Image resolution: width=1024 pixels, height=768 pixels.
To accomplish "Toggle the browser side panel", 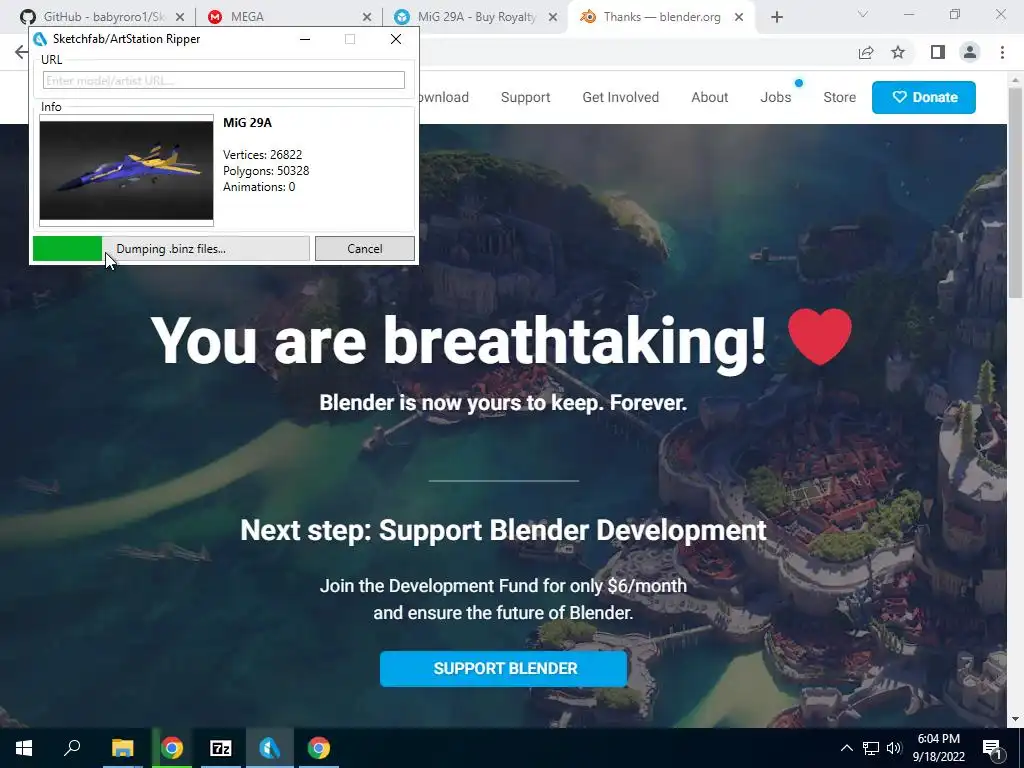I will (x=938, y=52).
